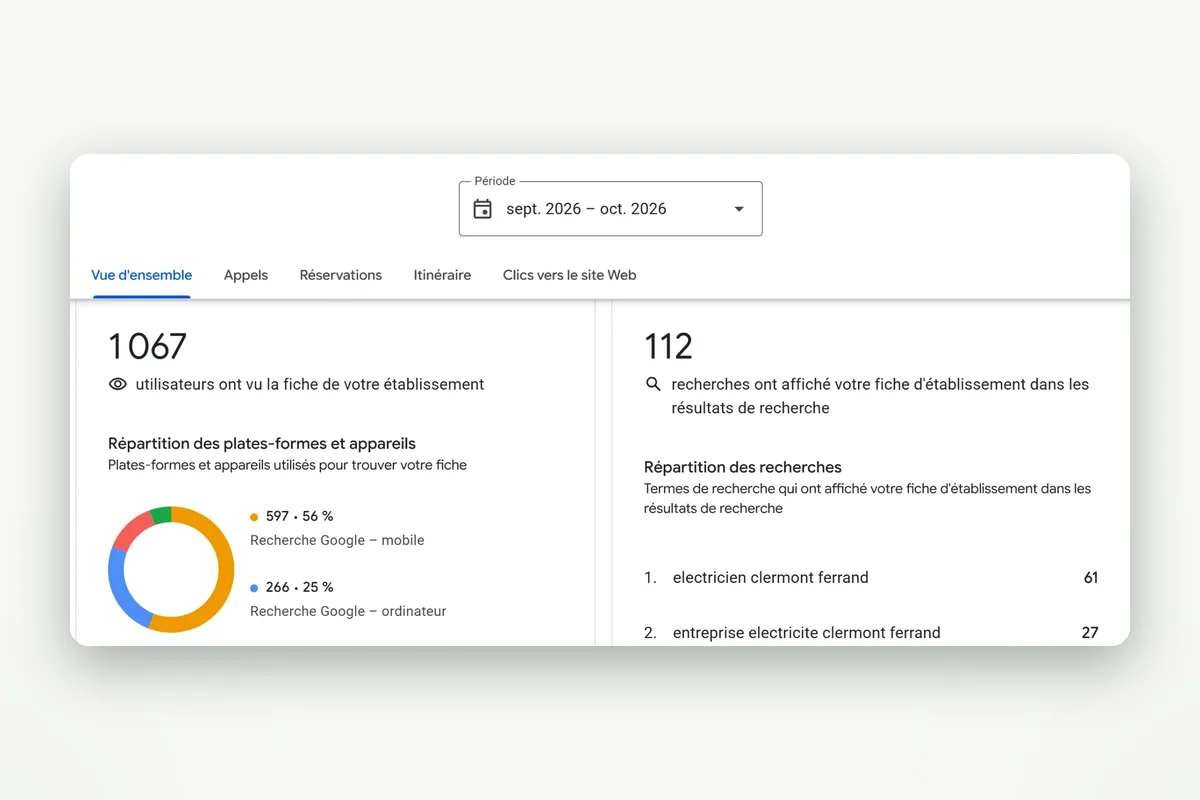This screenshot has height=800, width=1200.
Task: Click the count 61 in search list
Action: 1091,577
